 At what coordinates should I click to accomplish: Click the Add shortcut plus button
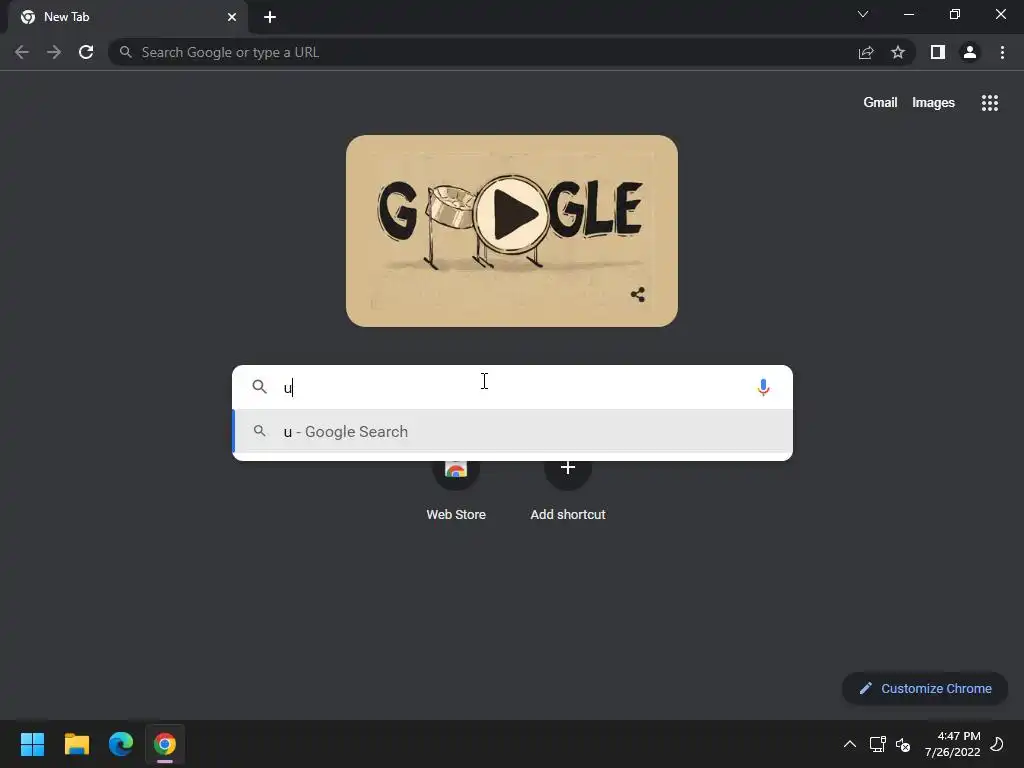pos(568,468)
